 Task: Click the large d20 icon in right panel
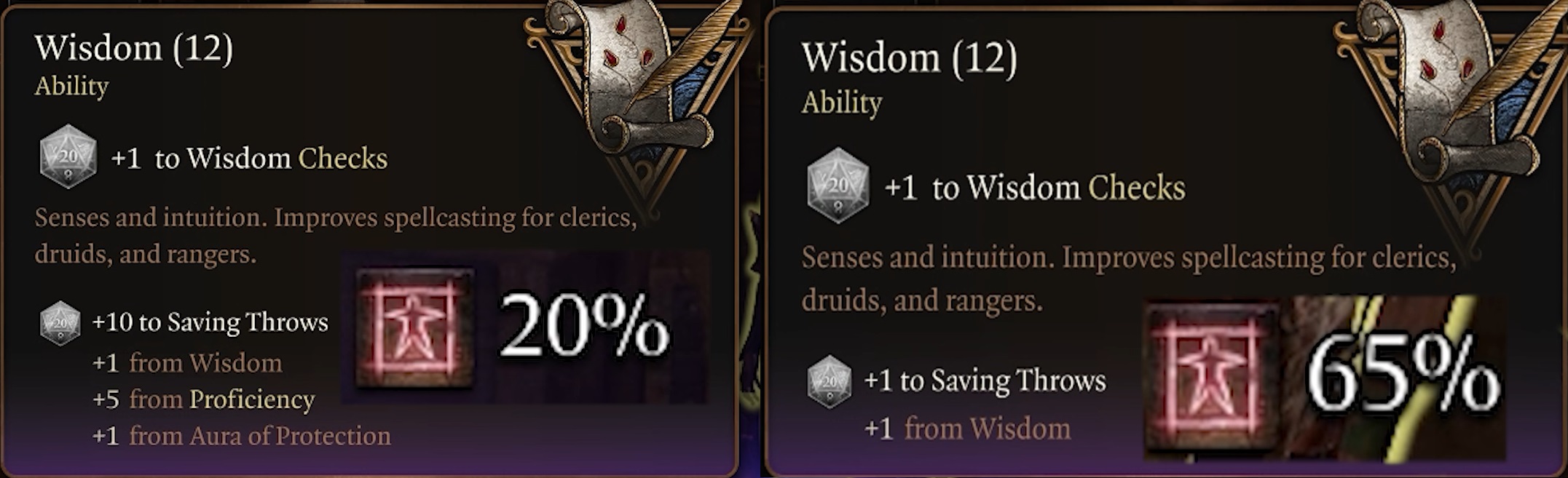[838, 186]
